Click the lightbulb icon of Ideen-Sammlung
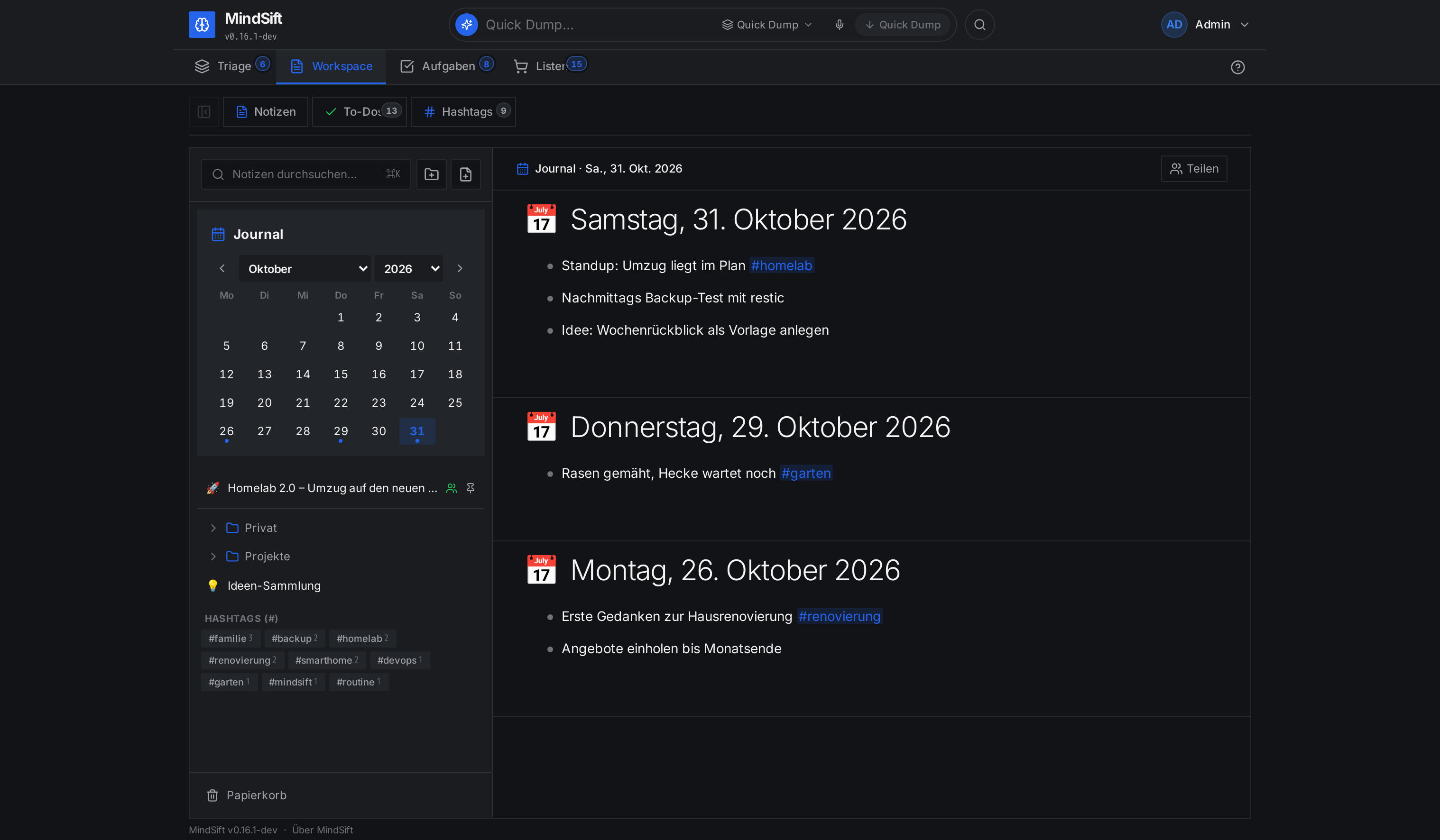The image size is (1440, 840). coord(212,585)
